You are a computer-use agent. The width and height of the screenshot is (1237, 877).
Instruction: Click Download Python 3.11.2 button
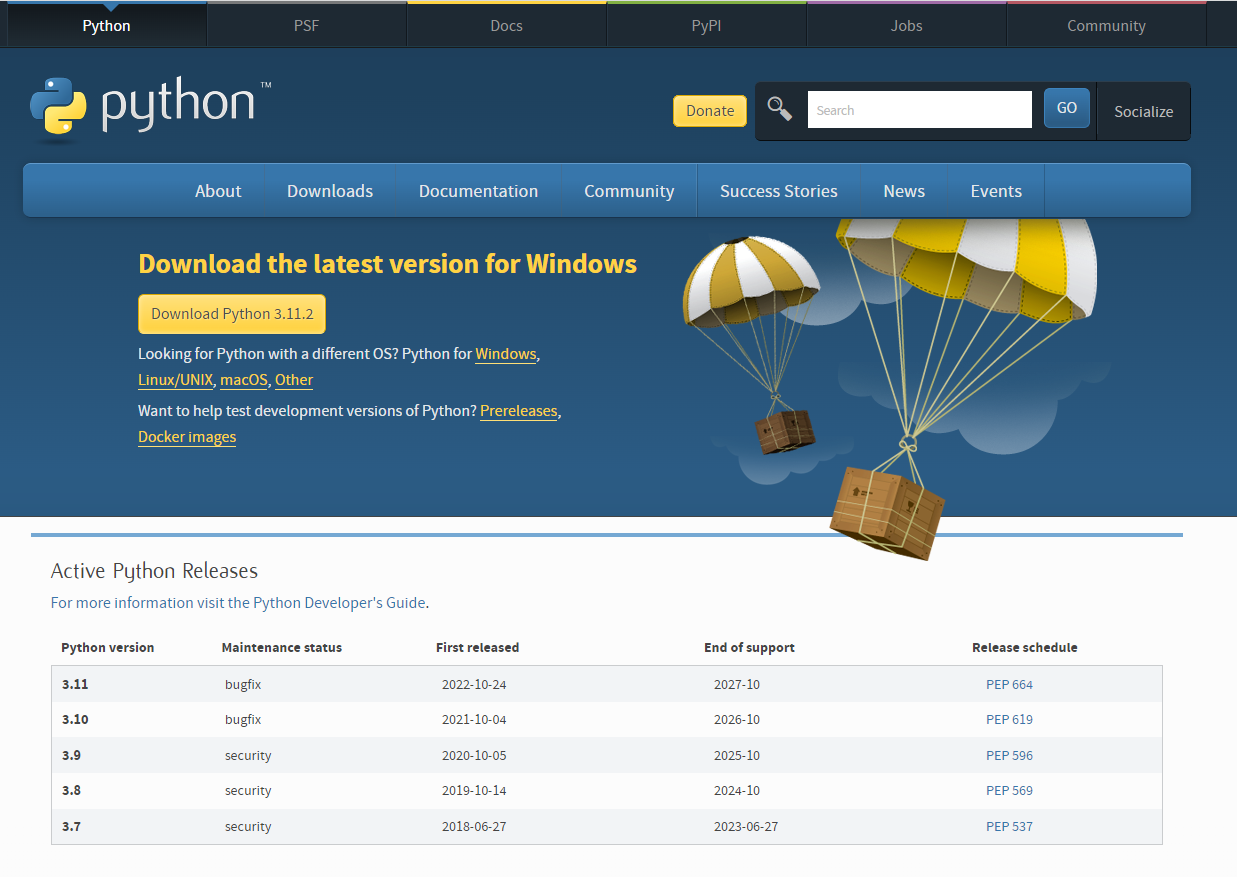[x=232, y=314]
